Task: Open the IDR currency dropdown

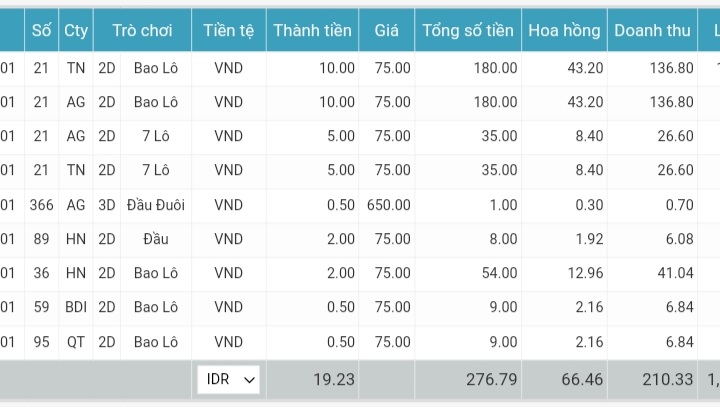Action: pyautogui.click(x=229, y=380)
